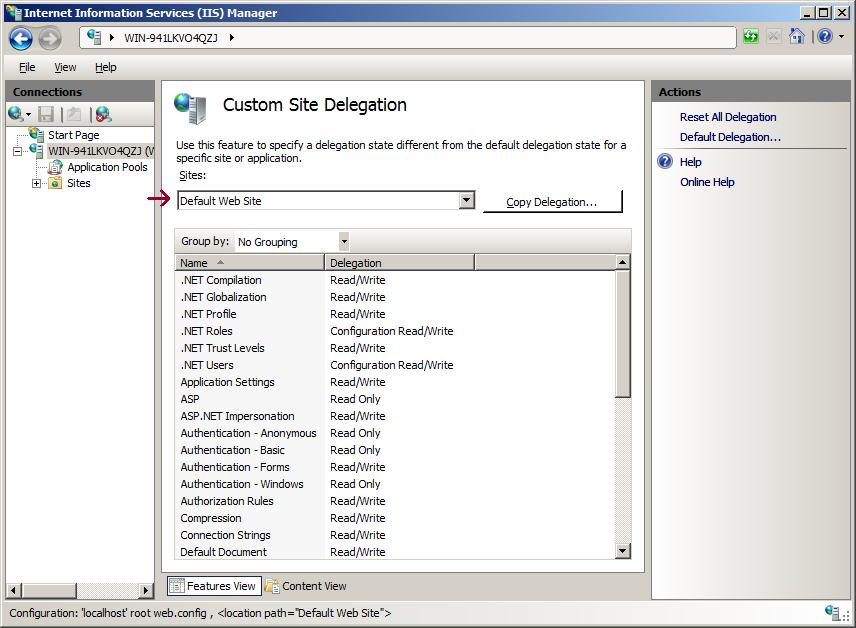The height and width of the screenshot is (628, 856).
Task: Click the server icon in address bar
Action: [x=94, y=37]
